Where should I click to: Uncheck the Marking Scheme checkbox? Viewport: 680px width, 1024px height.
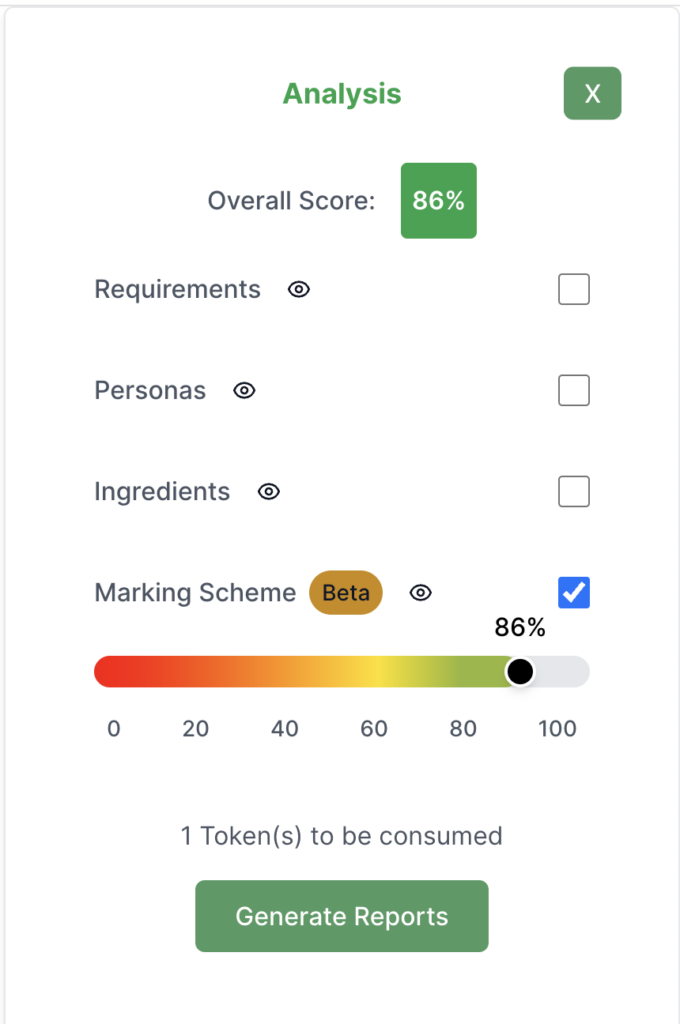pyautogui.click(x=573, y=593)
